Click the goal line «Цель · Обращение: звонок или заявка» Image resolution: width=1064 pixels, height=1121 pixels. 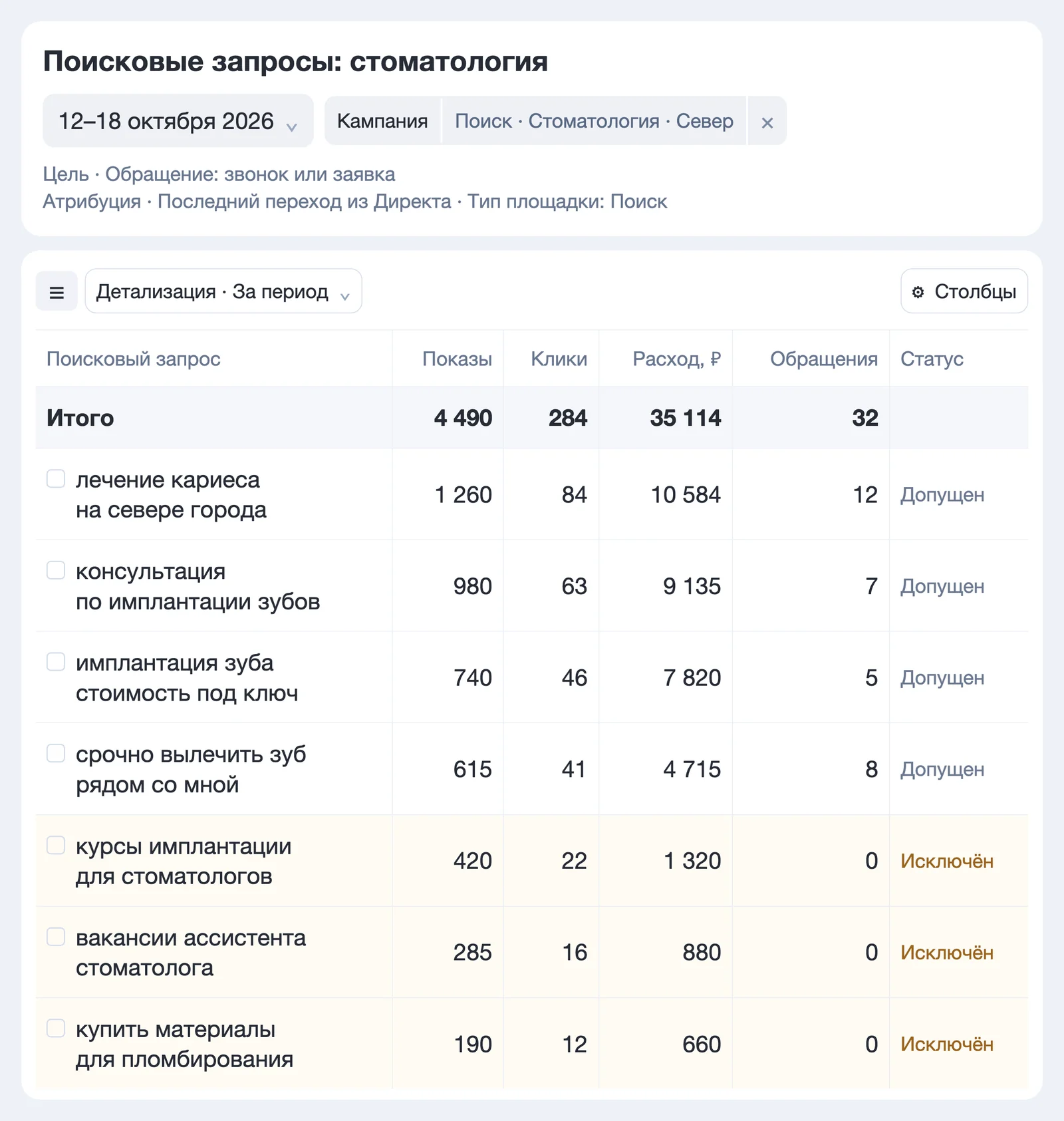[x=219, y=174]
